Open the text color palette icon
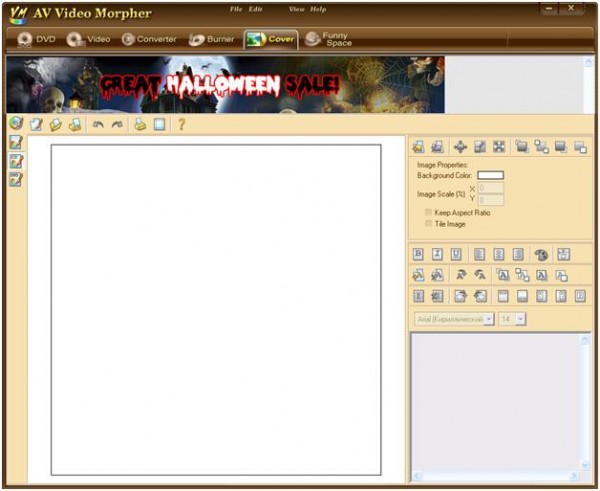The image size is (600, 491). coord(541,255)
